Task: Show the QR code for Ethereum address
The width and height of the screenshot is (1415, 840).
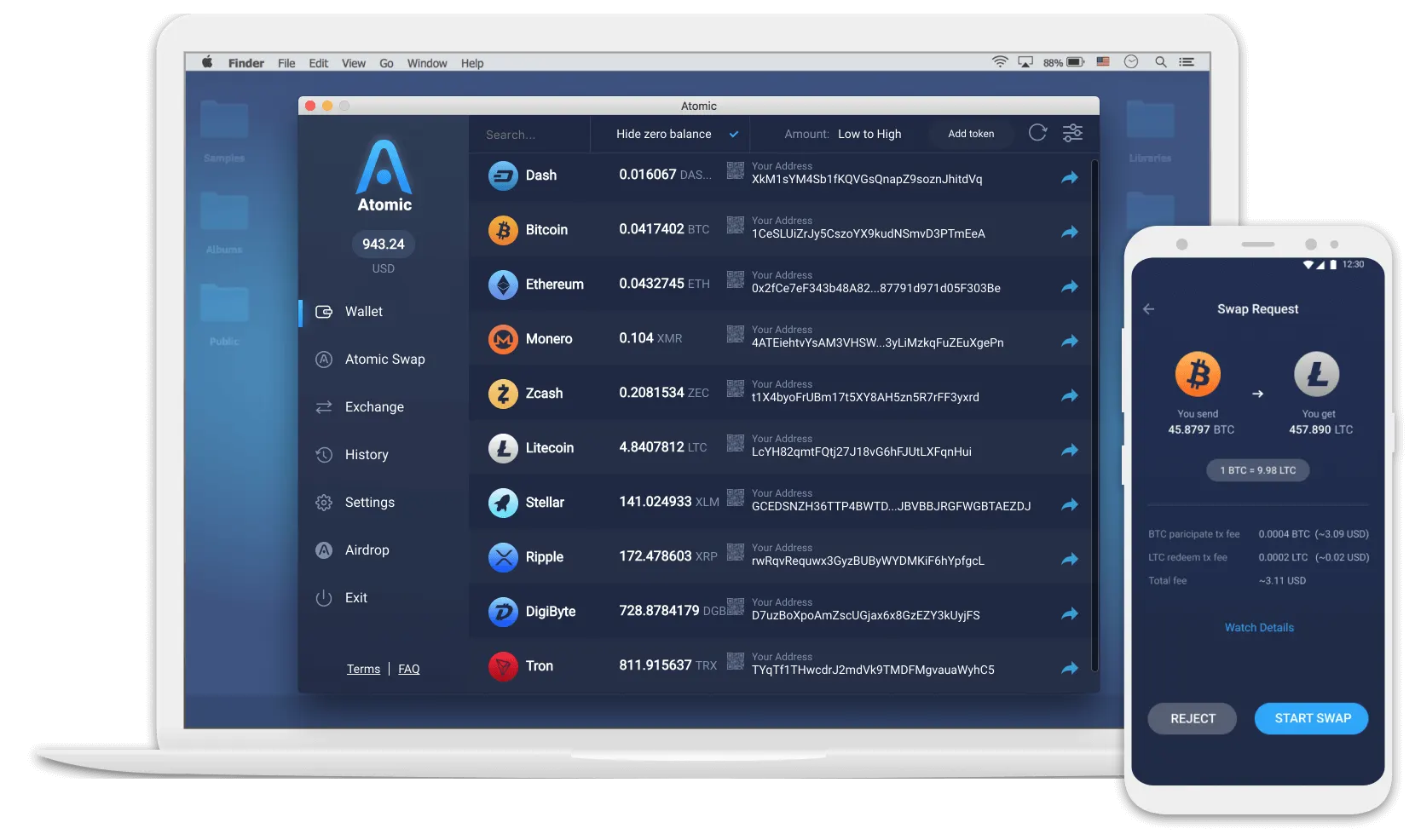Action: tap(735, 279)
